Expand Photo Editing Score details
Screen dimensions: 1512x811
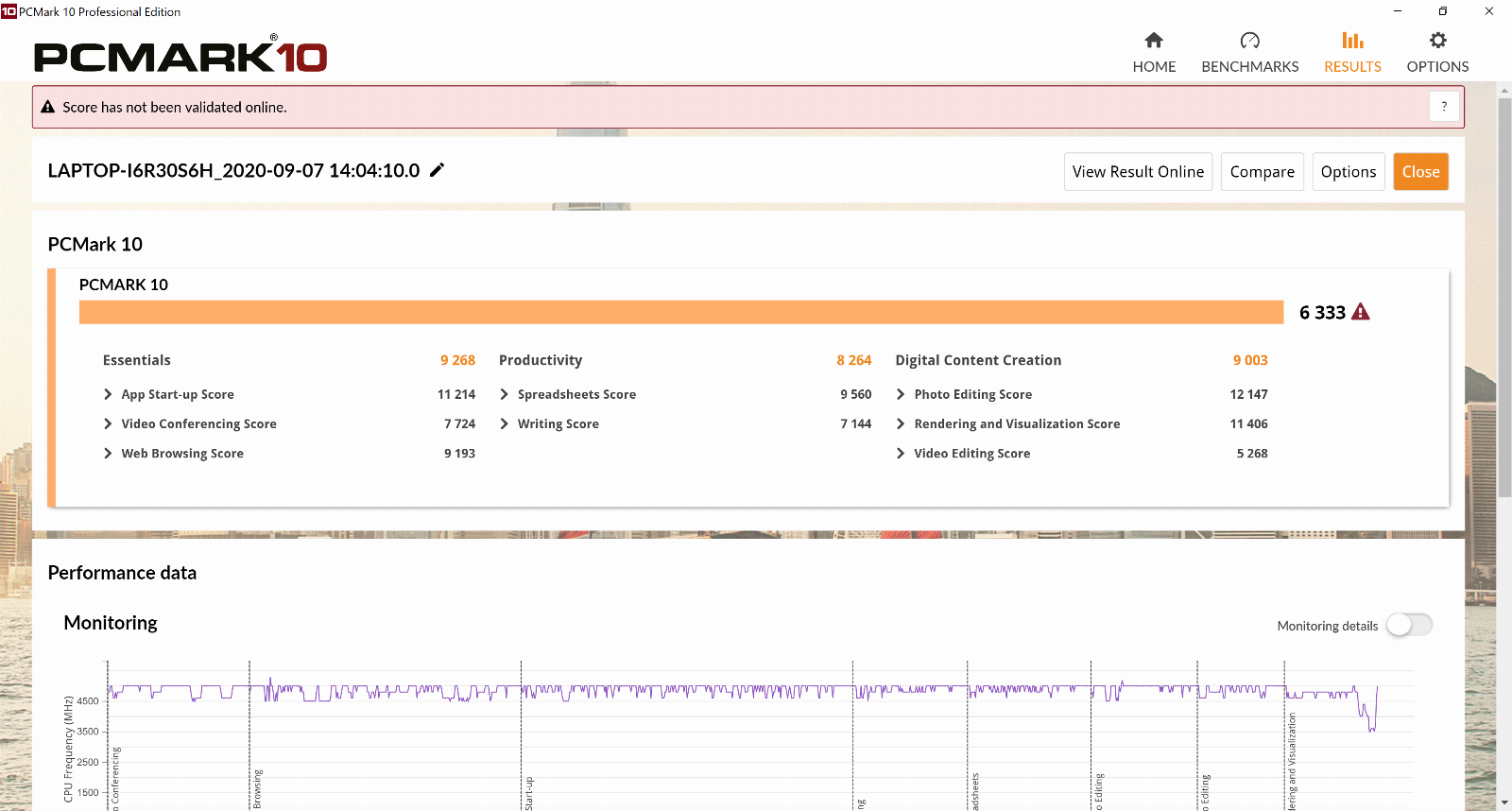tap(901, 394)
